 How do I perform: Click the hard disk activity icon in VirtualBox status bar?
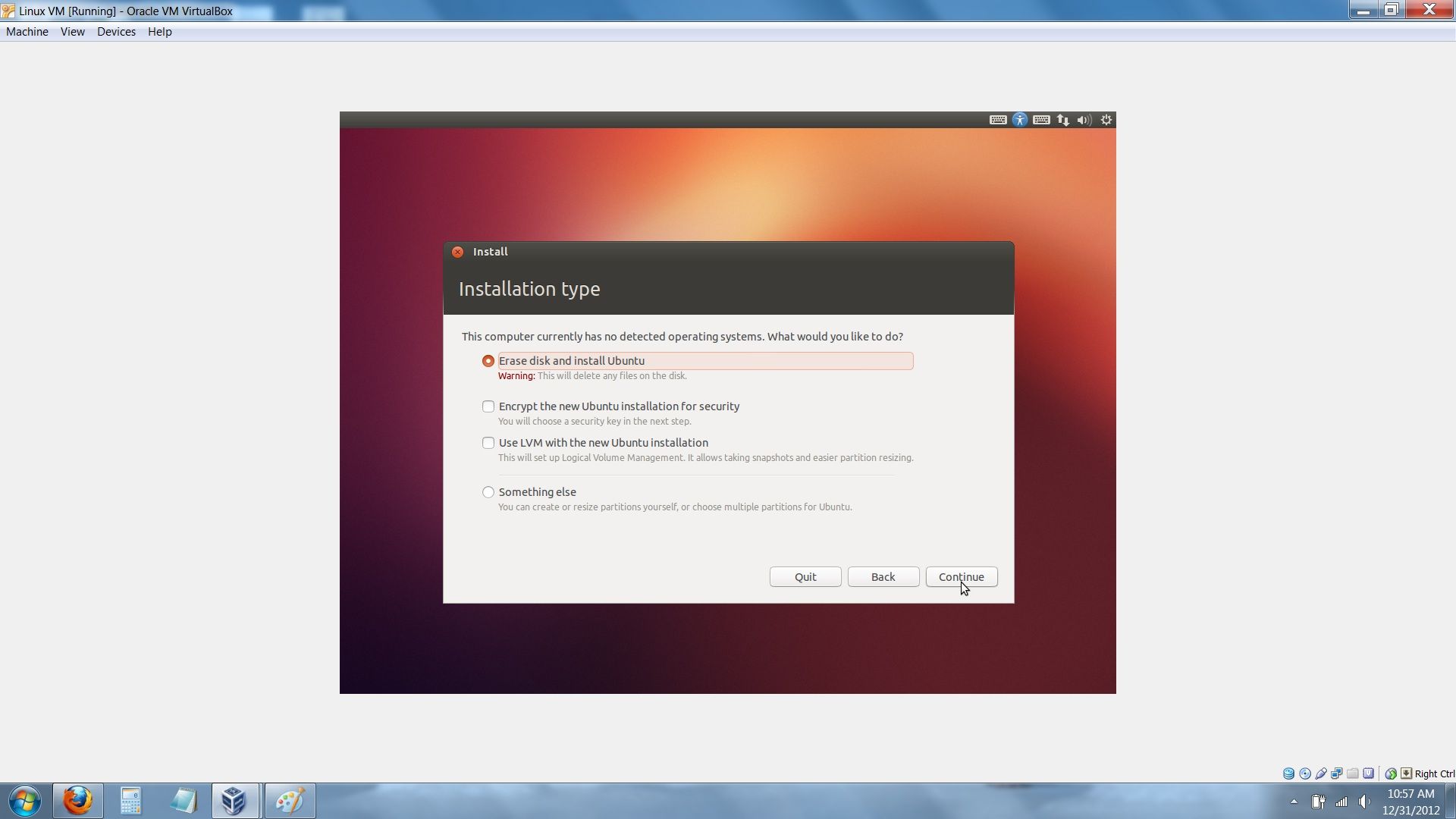(1288, 773)
